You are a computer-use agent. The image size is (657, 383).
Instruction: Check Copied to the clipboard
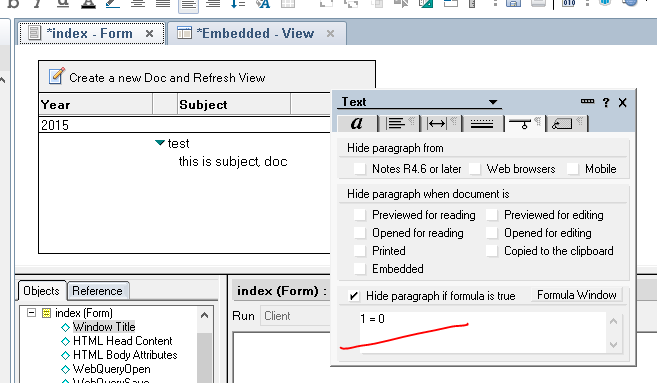click(492, 251)
